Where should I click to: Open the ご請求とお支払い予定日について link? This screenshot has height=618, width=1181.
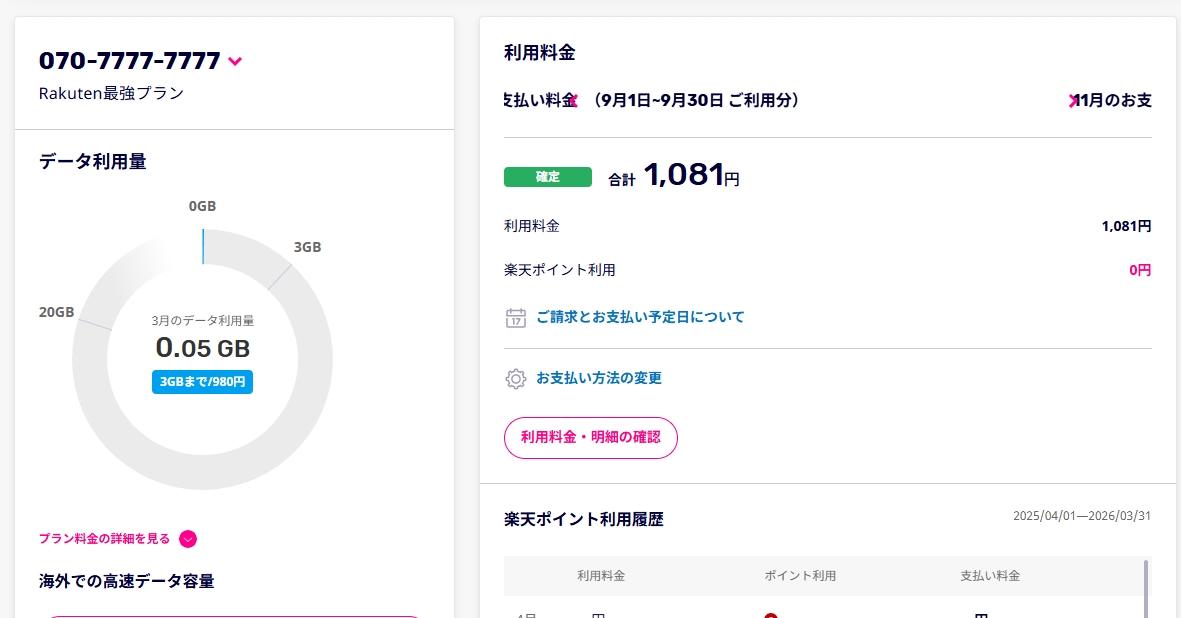[x=640, y=317]
